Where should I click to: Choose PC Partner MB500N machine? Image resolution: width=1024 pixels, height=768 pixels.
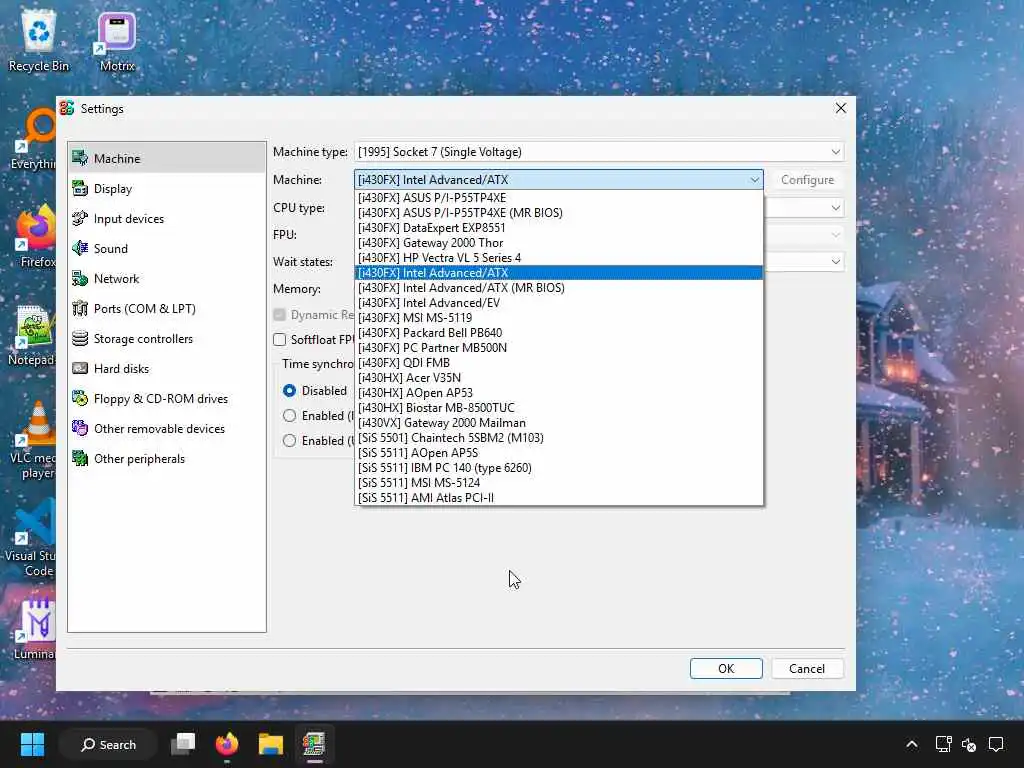tap(558, 347)
